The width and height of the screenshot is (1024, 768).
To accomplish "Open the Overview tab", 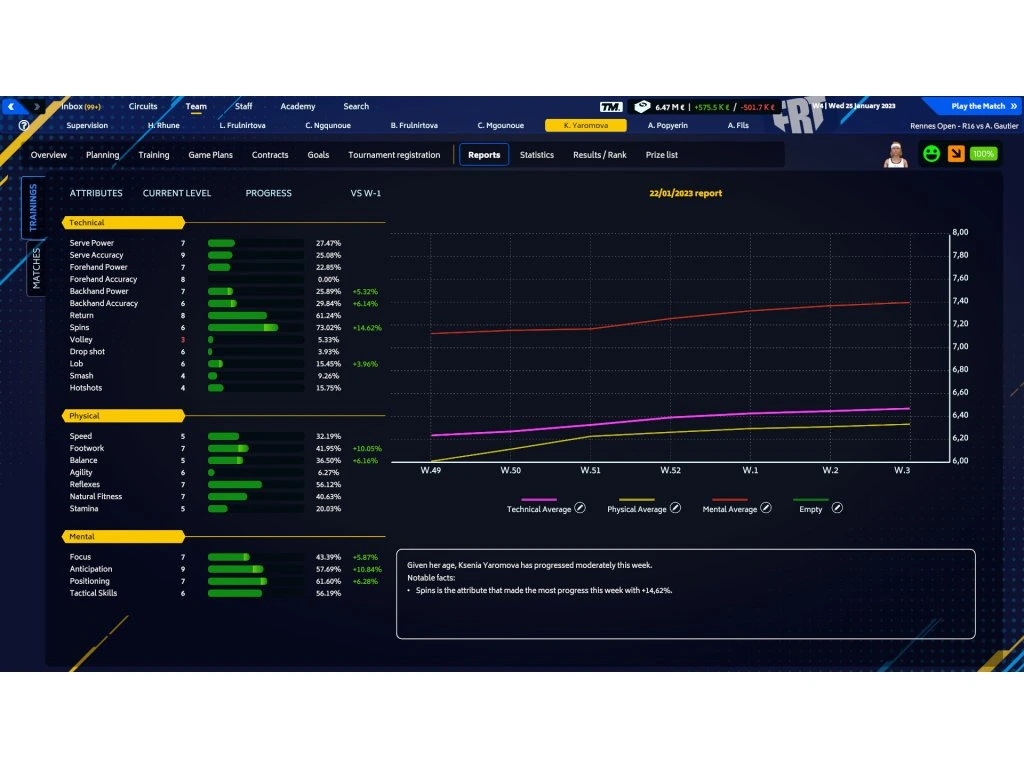I will (x=48, y=155).
